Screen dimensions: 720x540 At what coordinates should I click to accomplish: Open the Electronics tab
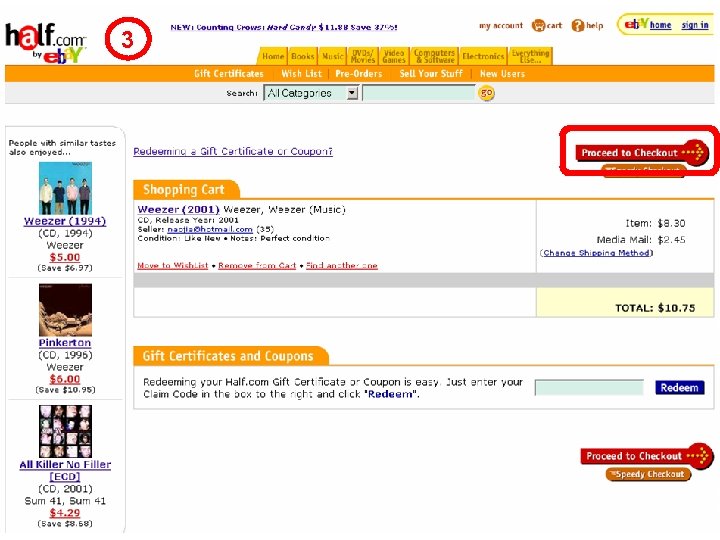pyautogui.click(x=483, y=56)
